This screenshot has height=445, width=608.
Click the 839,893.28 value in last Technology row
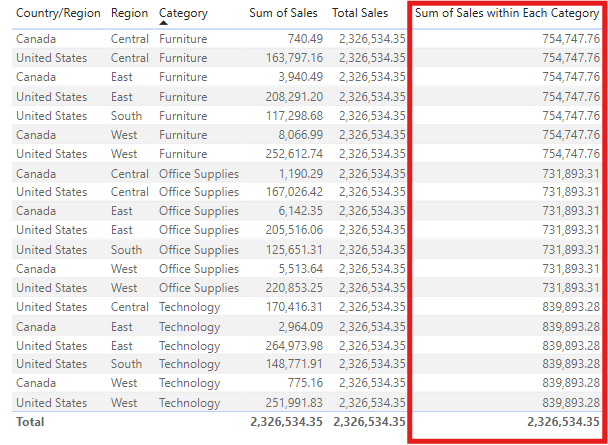click(x=571, y=403)
